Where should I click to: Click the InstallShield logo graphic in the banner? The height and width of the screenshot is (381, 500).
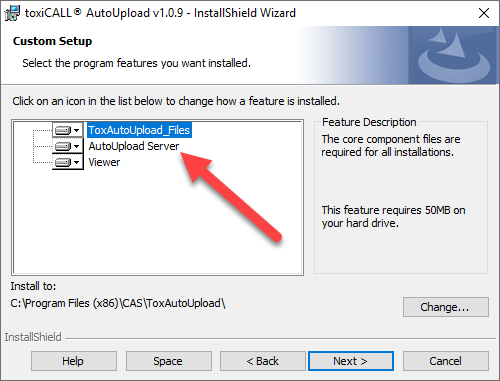click(x=454, y=55)
